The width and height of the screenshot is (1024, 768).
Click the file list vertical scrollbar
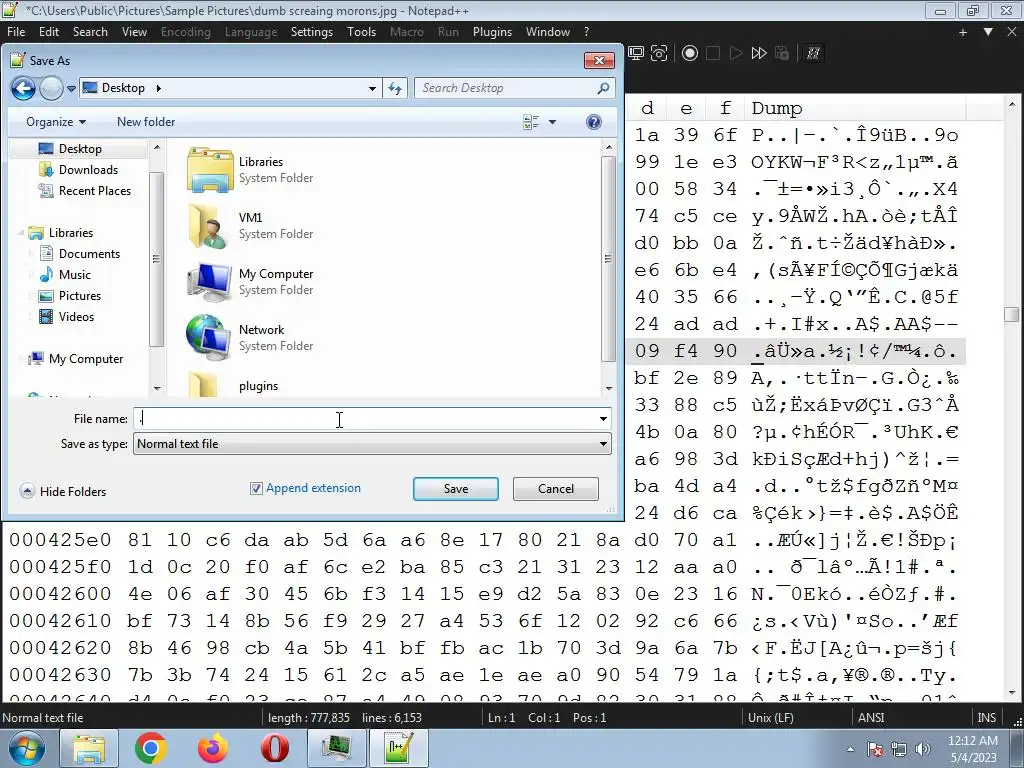[608, 268]
